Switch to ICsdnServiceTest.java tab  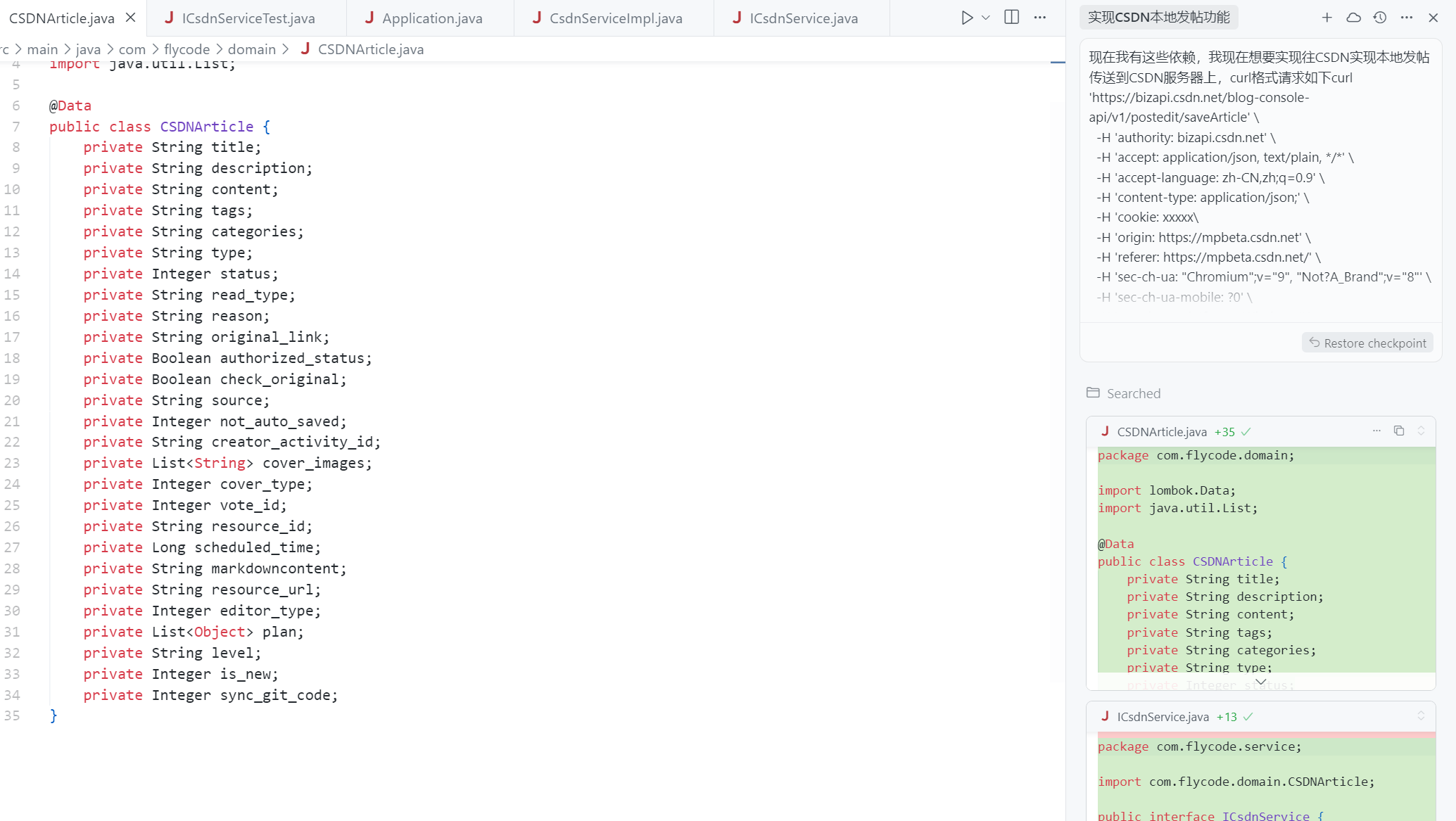tap(248, 18)
